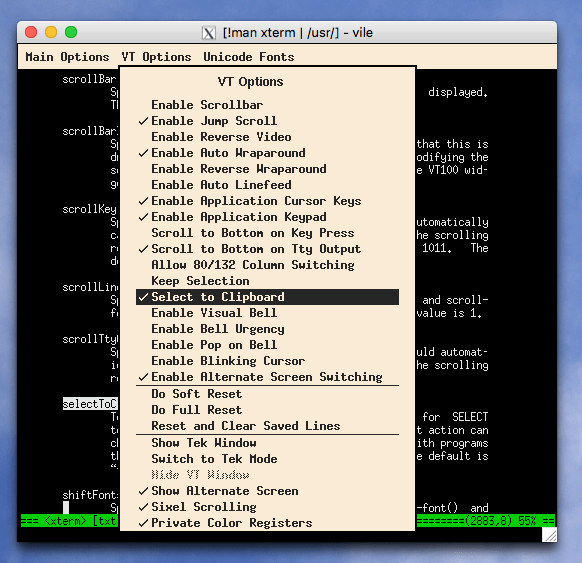Choose Reset and Clear Saved Lines
The width and height of the screenshot is (582, 563).
pos(267,426)
